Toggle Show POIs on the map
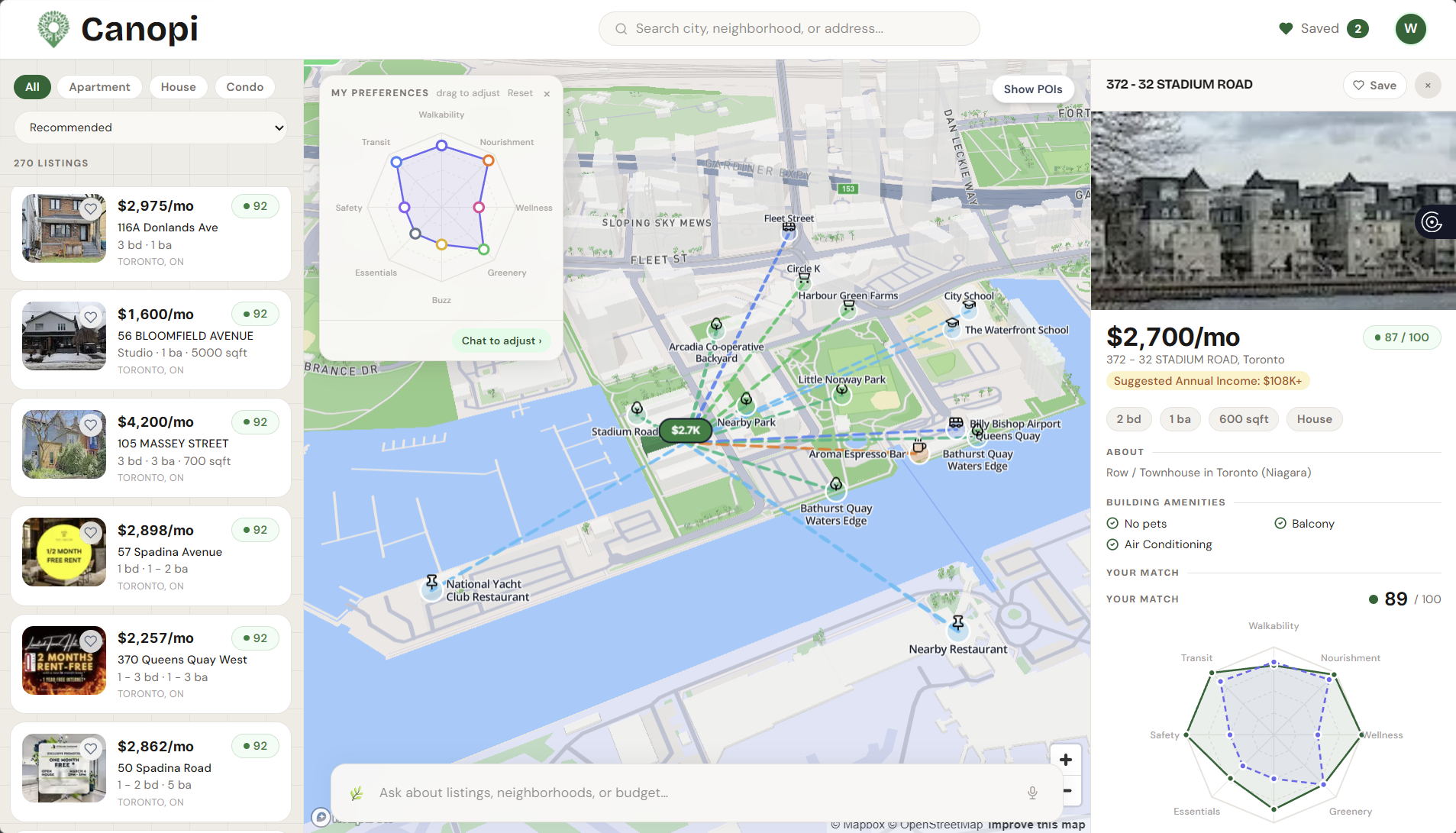Screen dimensions: 1456x833 (1033, 89)
